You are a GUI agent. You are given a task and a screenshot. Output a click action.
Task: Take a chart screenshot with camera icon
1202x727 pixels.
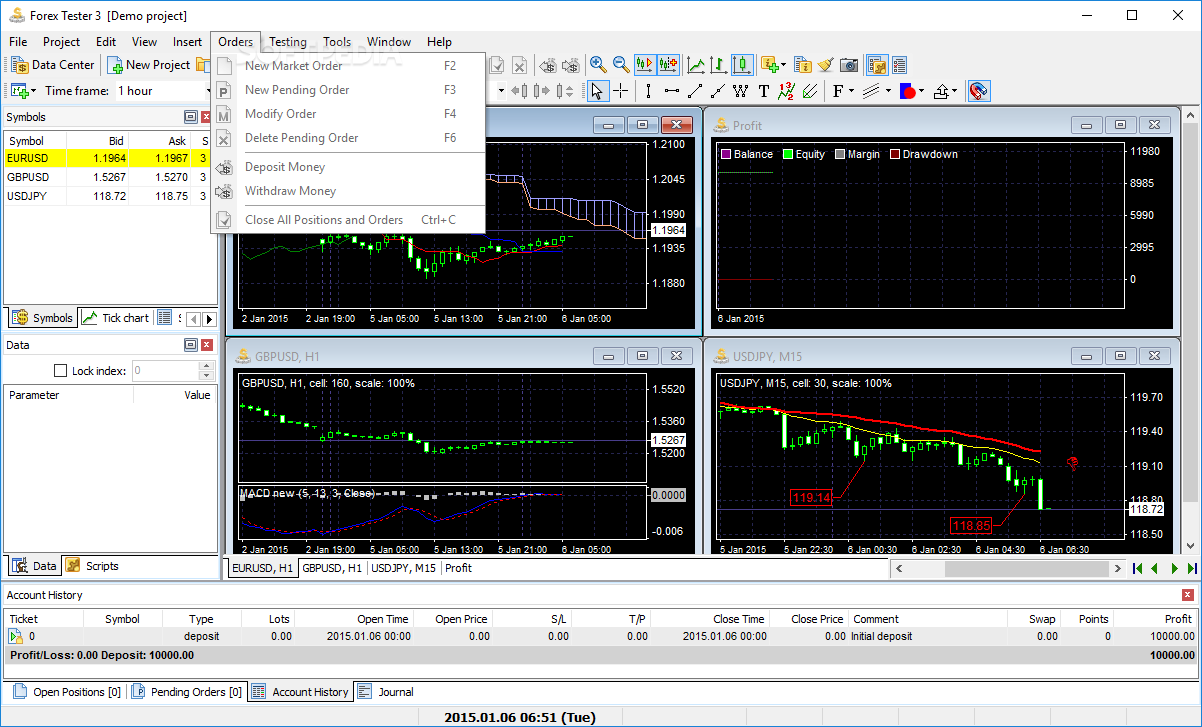[849, 65]
